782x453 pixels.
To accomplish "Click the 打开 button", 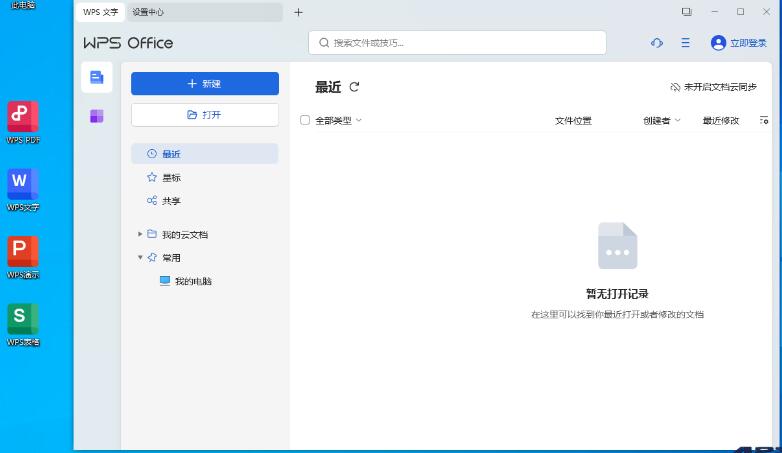I will [x=205, y=115].
